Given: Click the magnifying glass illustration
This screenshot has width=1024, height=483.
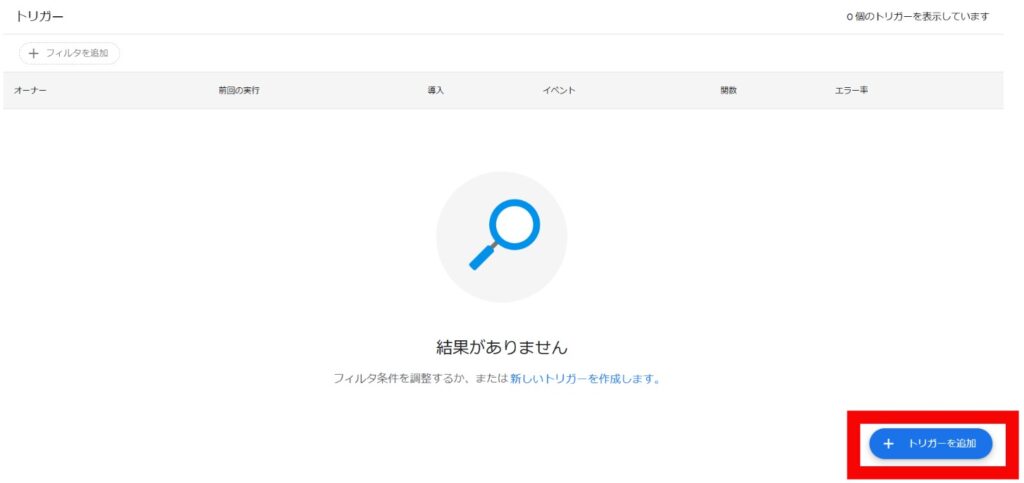Looking at the screenshot, I should point(502,236).
